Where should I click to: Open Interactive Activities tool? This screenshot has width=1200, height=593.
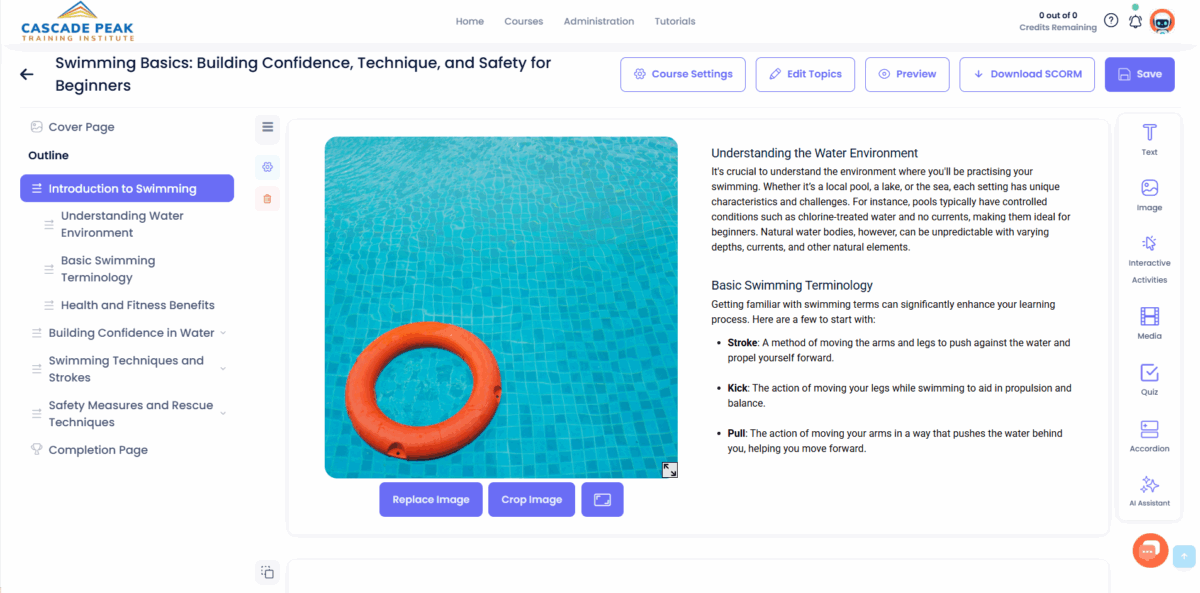[x=1149, y=257]
